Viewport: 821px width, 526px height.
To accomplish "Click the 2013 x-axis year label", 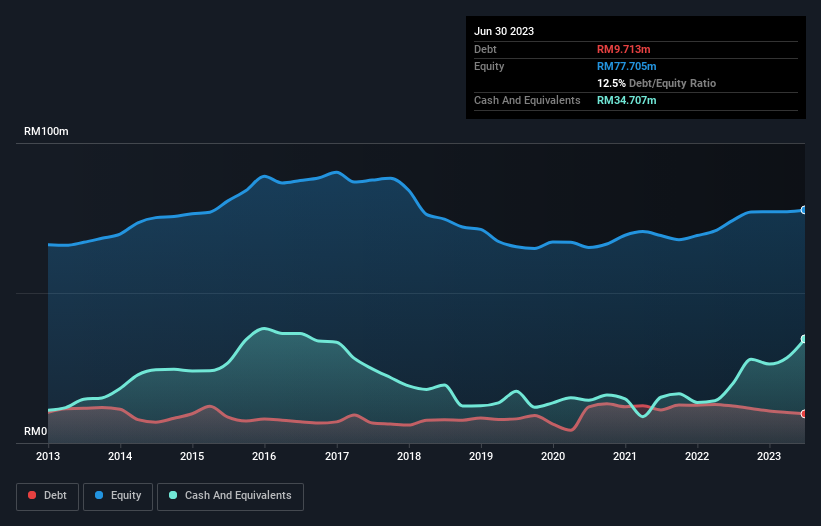I will click(x=48, y=457).
